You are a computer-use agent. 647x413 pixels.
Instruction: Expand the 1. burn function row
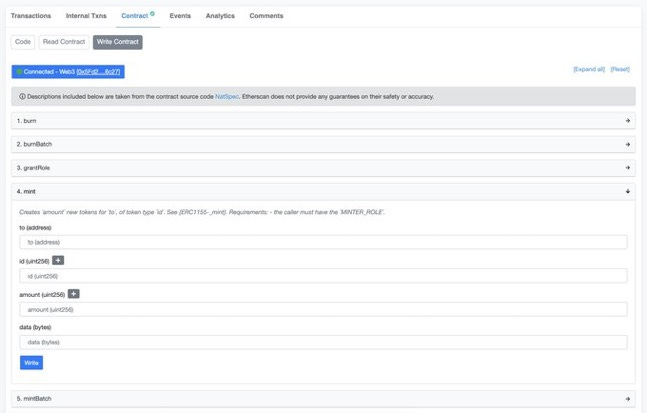(323, 121)
